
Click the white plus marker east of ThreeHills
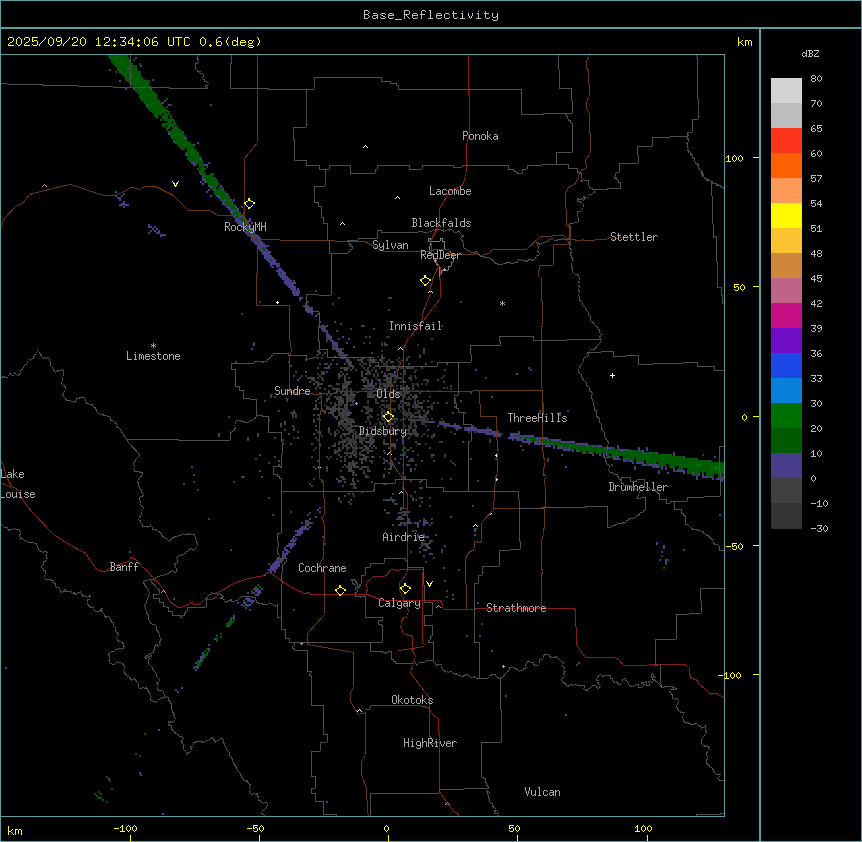point(613,375)
